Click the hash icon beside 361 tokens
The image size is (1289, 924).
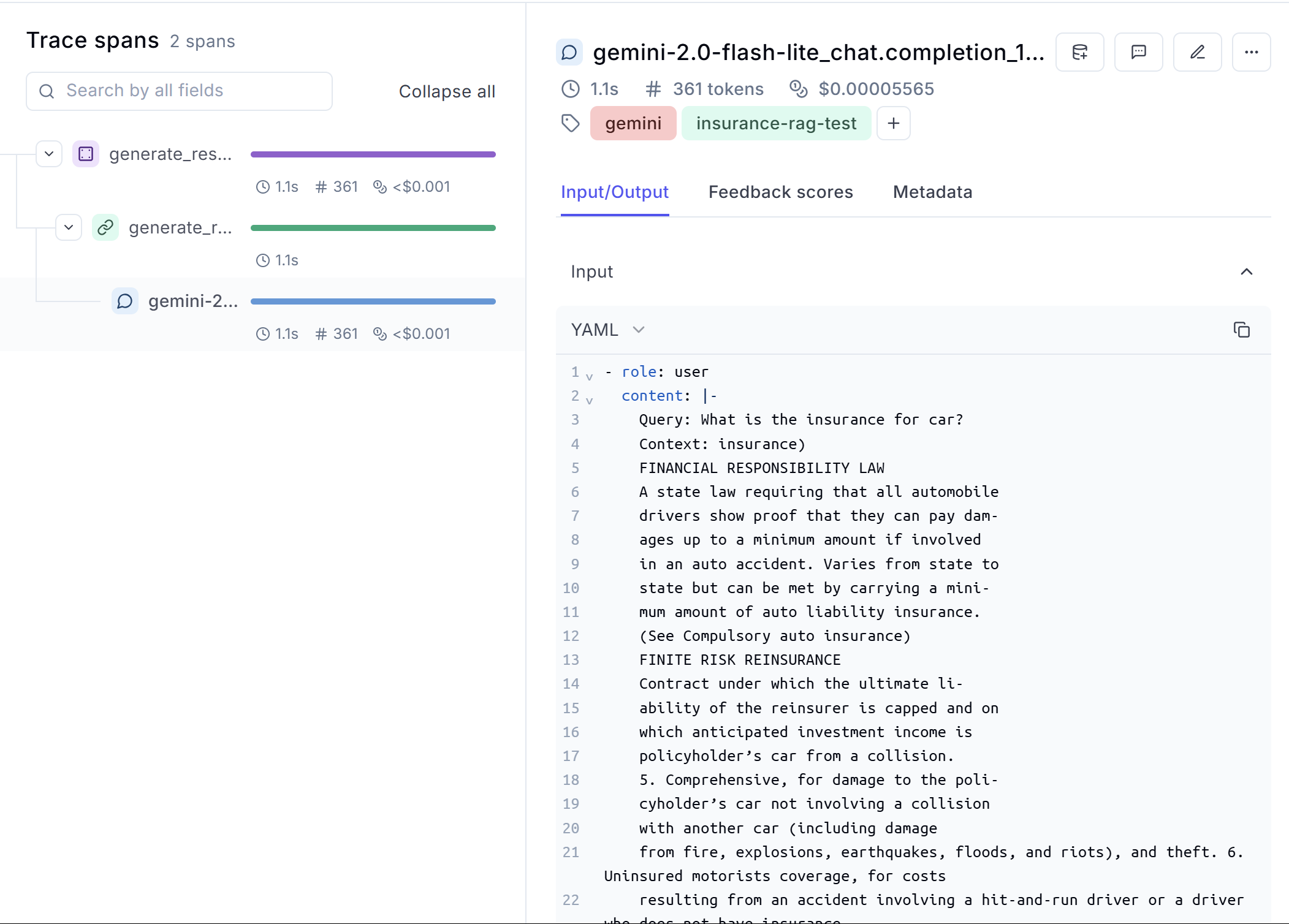[653, 89]
